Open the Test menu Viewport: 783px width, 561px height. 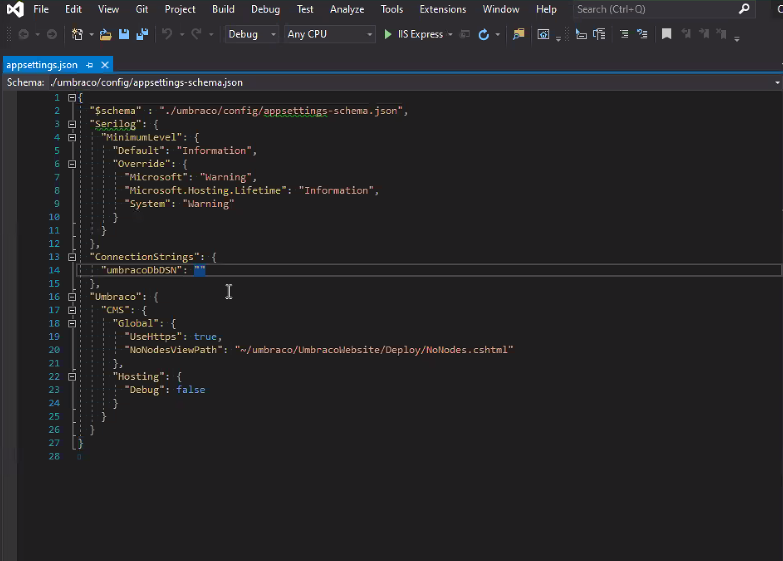[x=305, y=9]
